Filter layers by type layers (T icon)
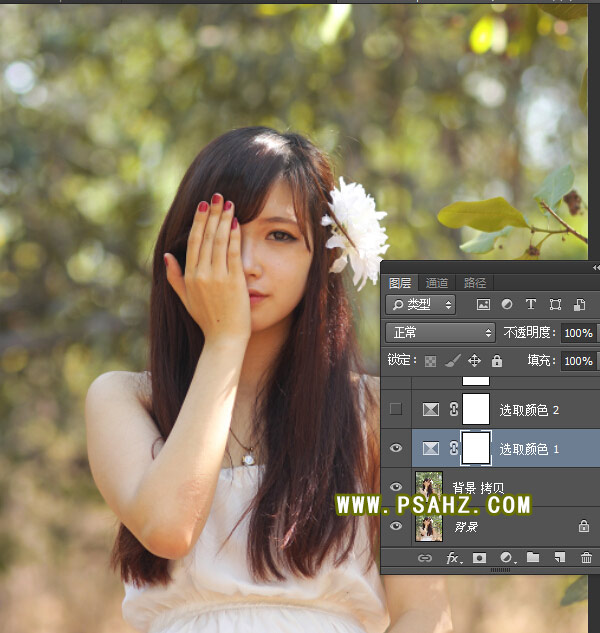 tap(531, 304)
